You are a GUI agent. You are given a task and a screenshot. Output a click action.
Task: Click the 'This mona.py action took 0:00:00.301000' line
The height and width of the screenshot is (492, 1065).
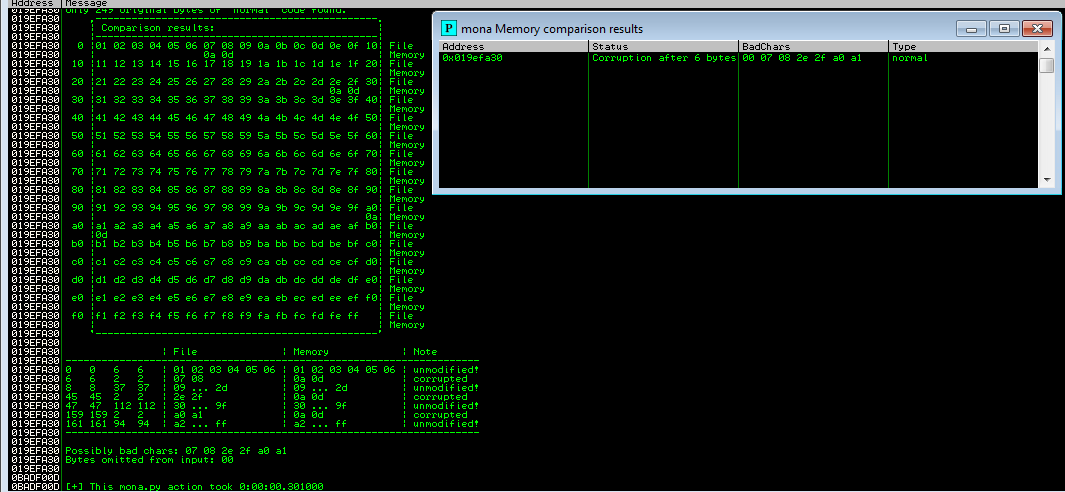194,487
